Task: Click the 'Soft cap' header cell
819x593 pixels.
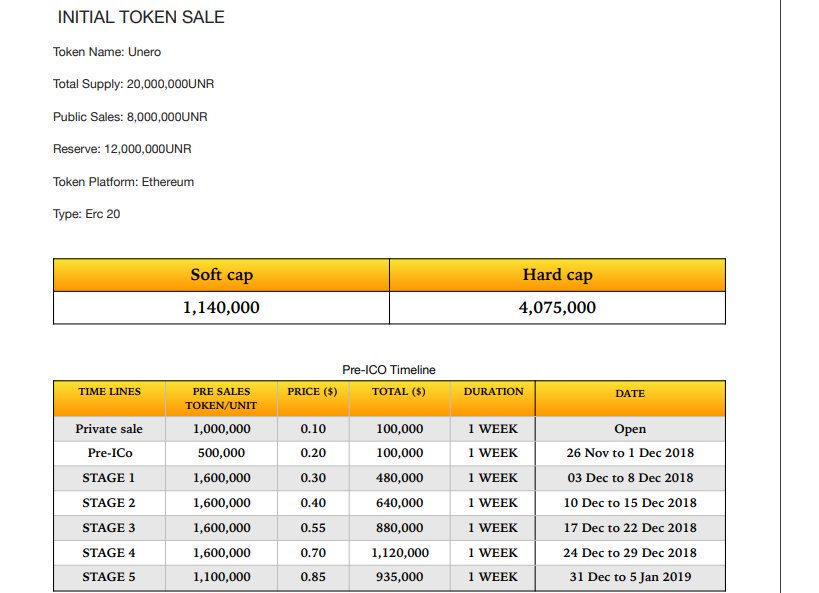Action: pos(221,275)
